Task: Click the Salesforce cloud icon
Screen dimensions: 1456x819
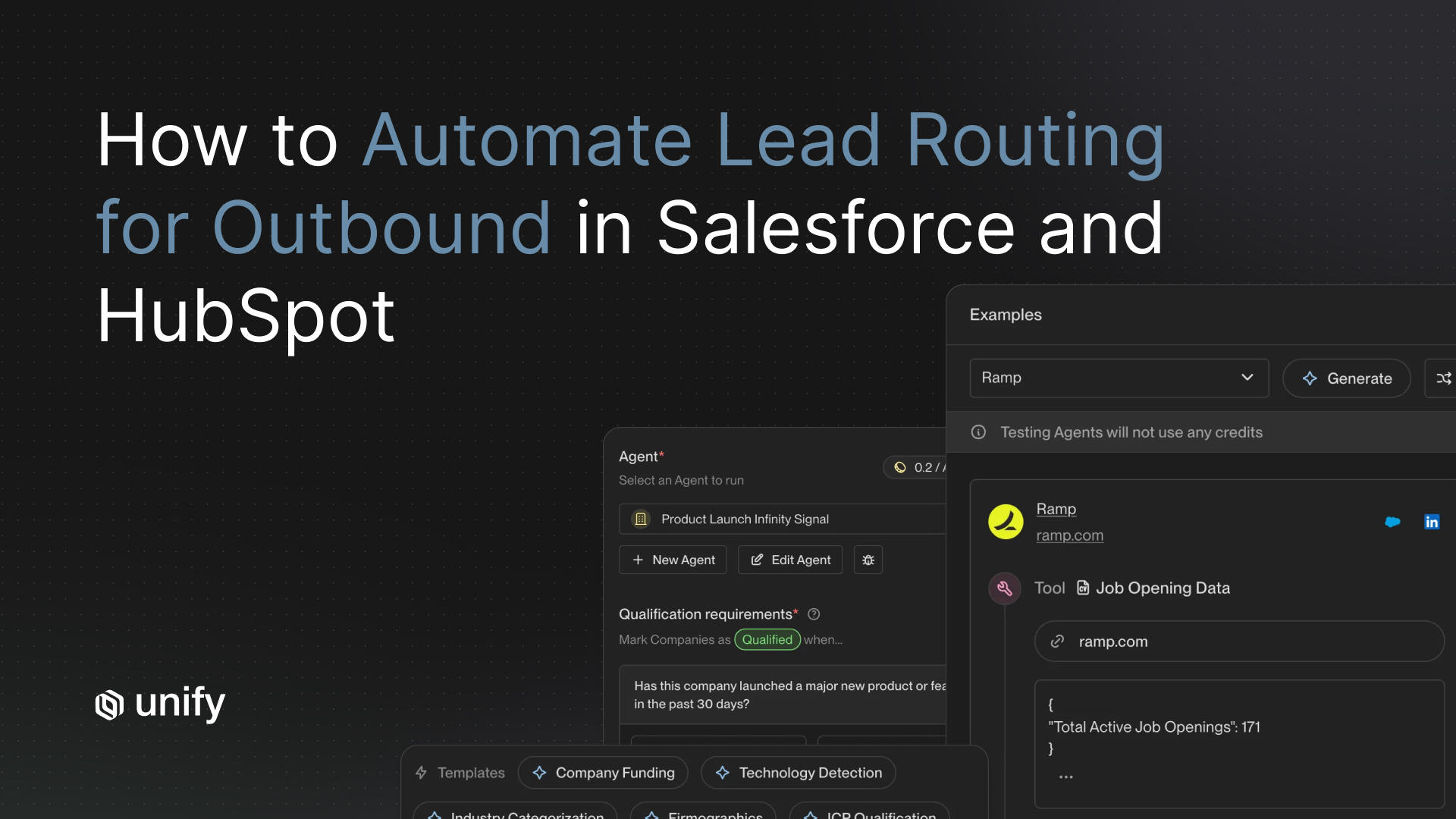Action: (x=1392, y=522)
